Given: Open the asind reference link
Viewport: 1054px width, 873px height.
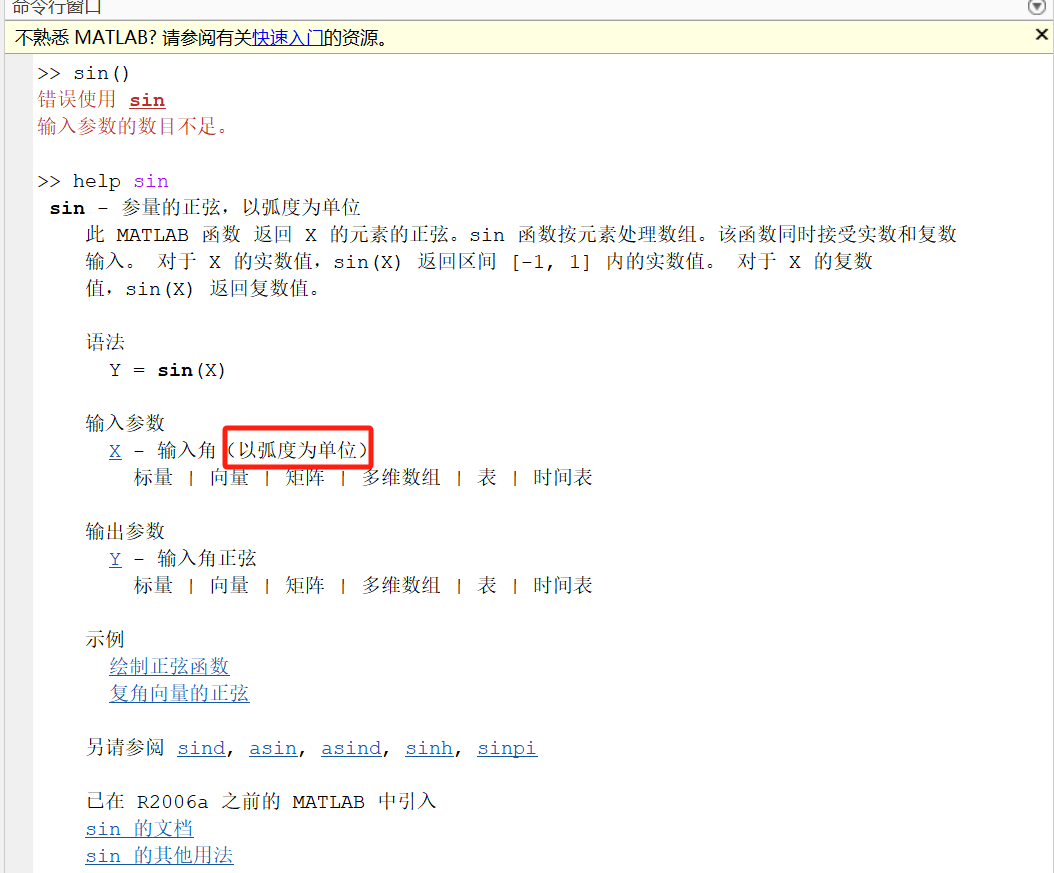Looking at the screenshot, I should pyautogui.click(x=351, y=748).
